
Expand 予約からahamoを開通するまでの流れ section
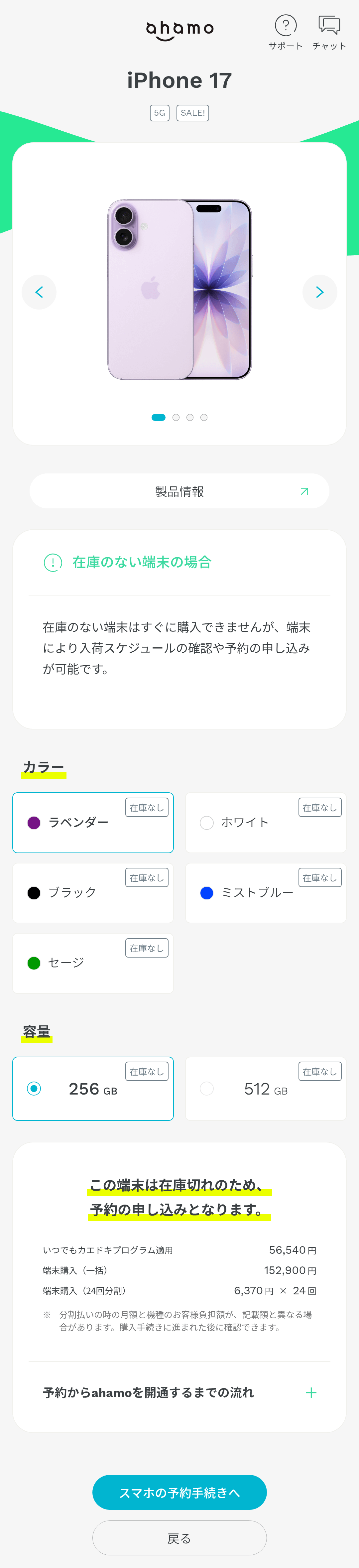click(x=149, y=1393)
